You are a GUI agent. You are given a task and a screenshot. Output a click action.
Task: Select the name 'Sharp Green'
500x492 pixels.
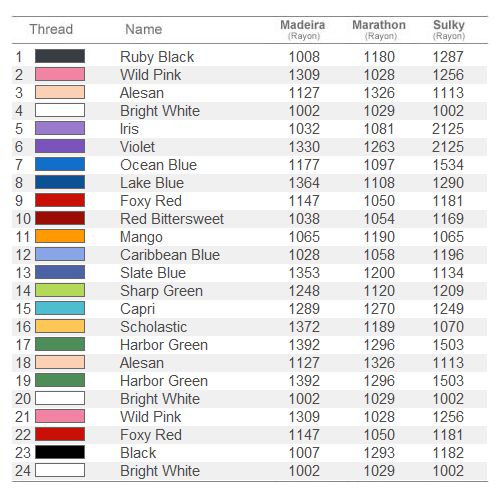pyautogui.click(x=161, y=291)
